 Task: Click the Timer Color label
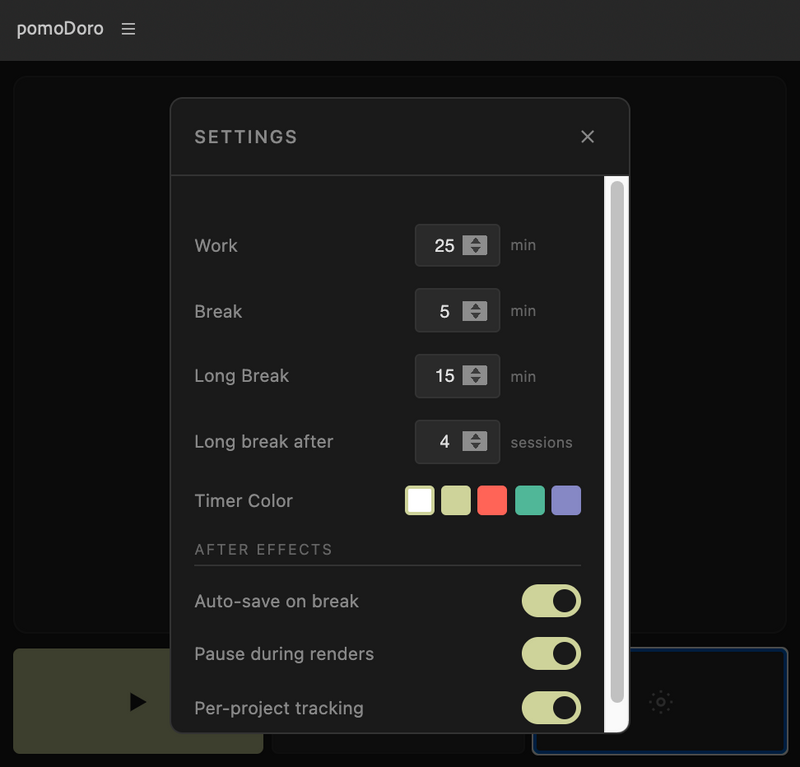click(x=244, y=501)
